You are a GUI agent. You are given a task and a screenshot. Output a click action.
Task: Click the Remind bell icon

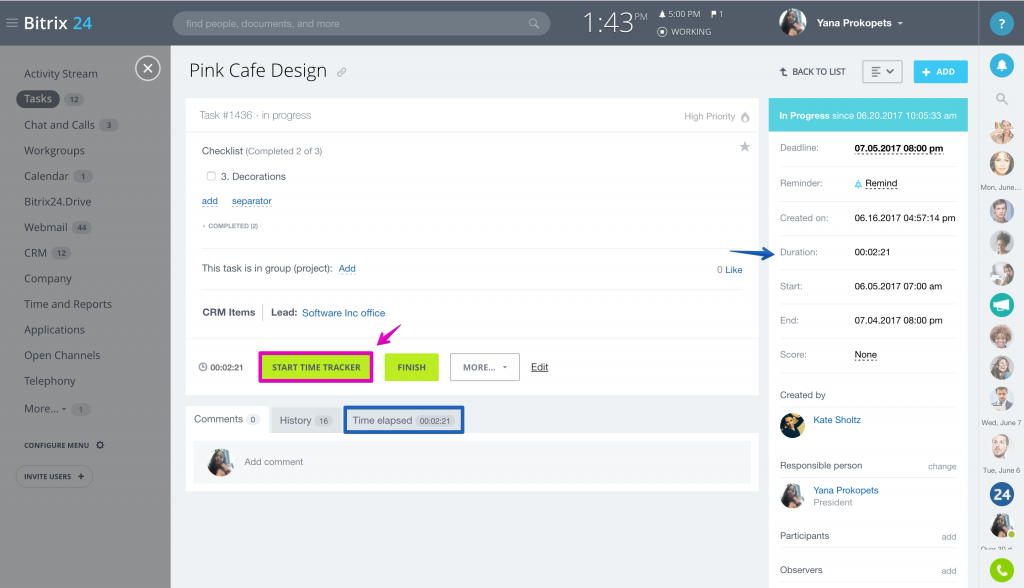[858, 184]
